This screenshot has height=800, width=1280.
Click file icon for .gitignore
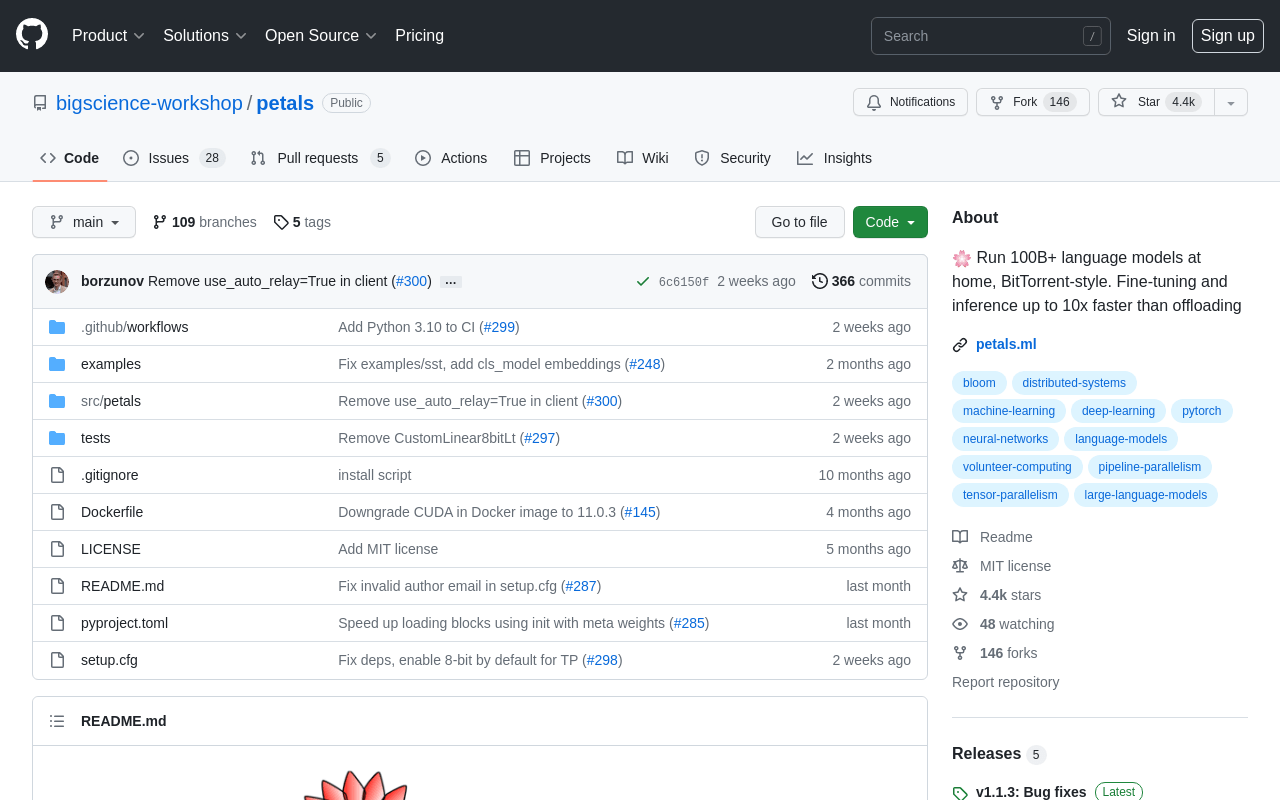pos(57,475)
